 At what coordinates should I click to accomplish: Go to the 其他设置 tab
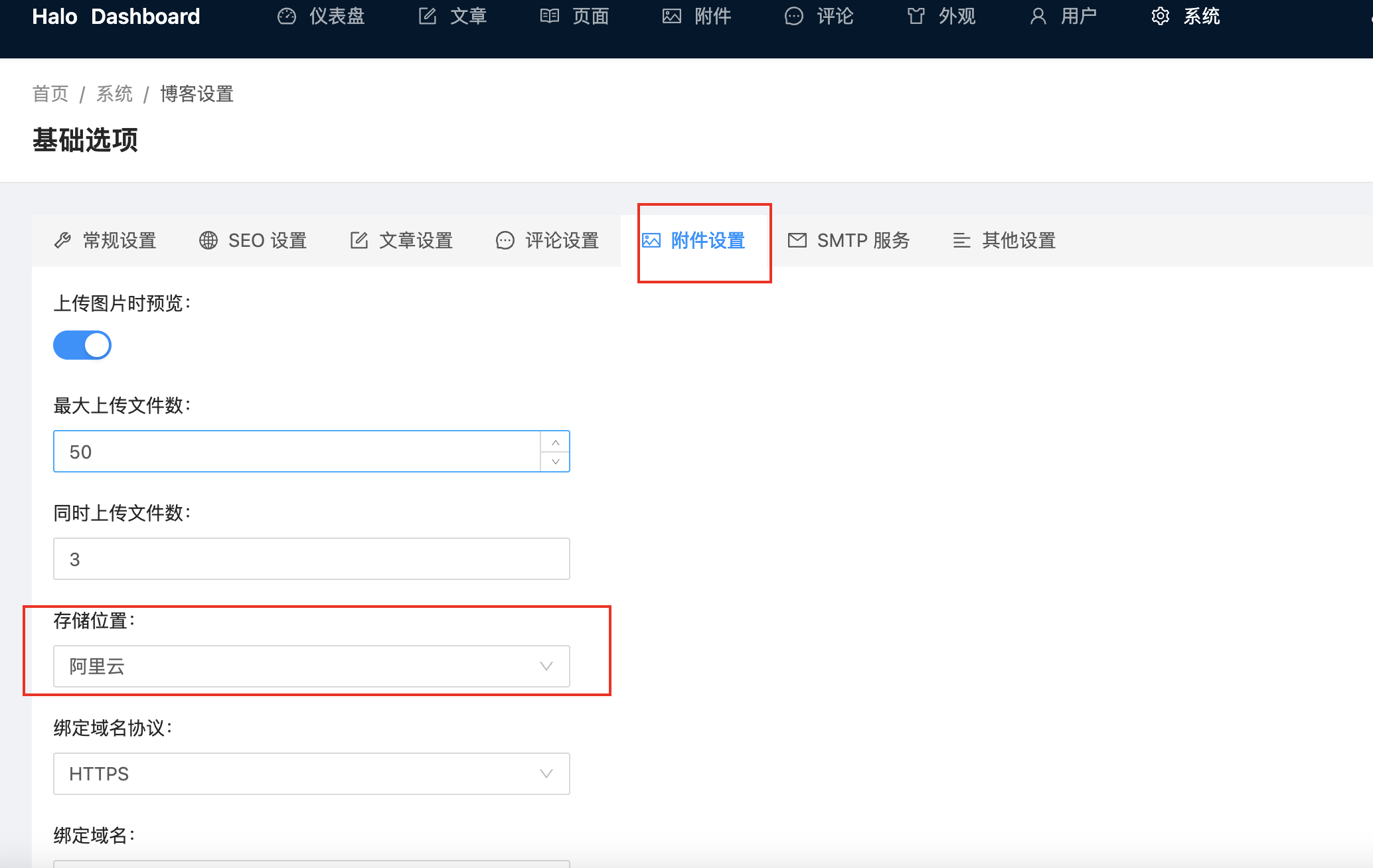point(1004,240)
